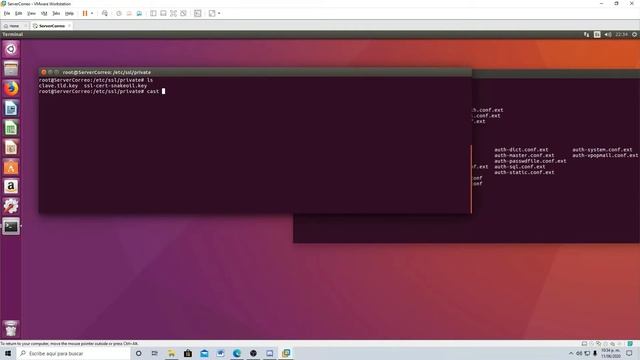This screenshot has width=640, height=360.
Task: Open the keyboard layout indicator
Action: point(597,35)
